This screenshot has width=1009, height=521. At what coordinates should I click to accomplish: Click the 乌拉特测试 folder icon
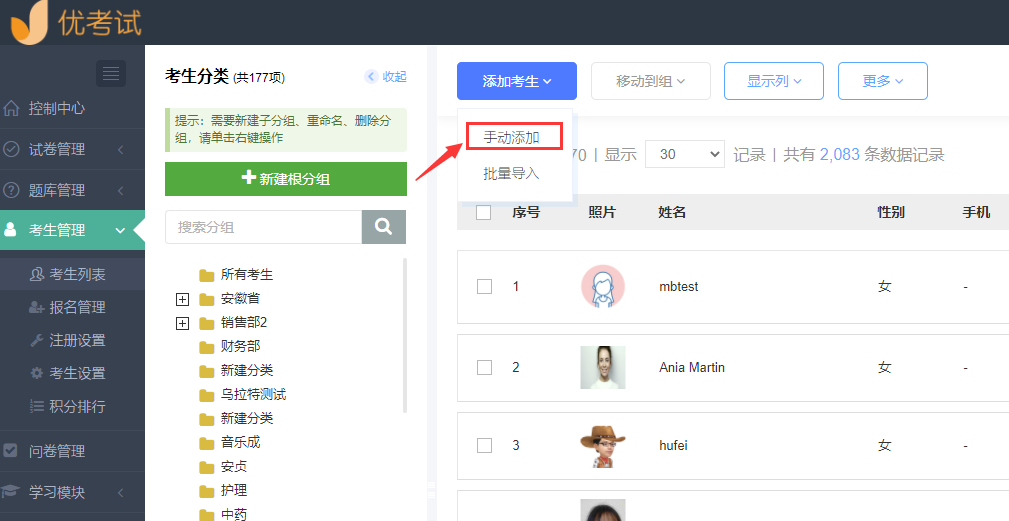(x=207, y=395)
